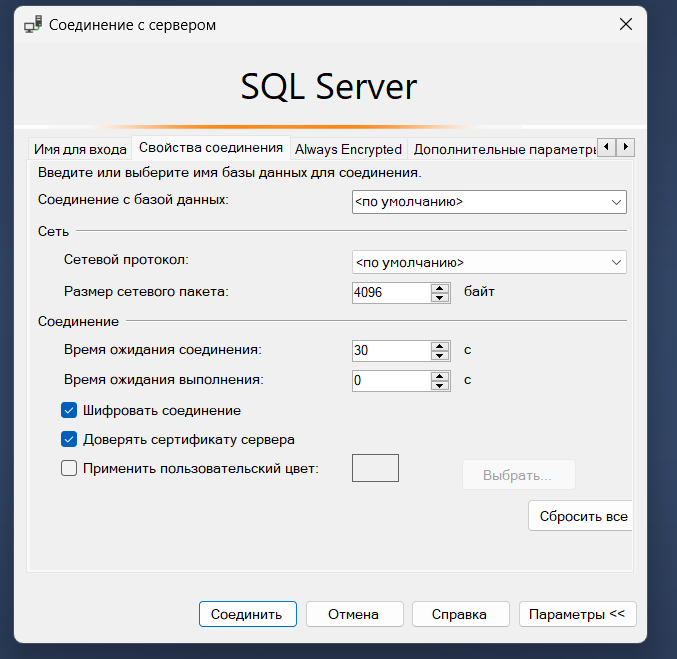Click the Выбрать... color button
The height and width of the screenshot is (659, 677).
coord(519,475)
